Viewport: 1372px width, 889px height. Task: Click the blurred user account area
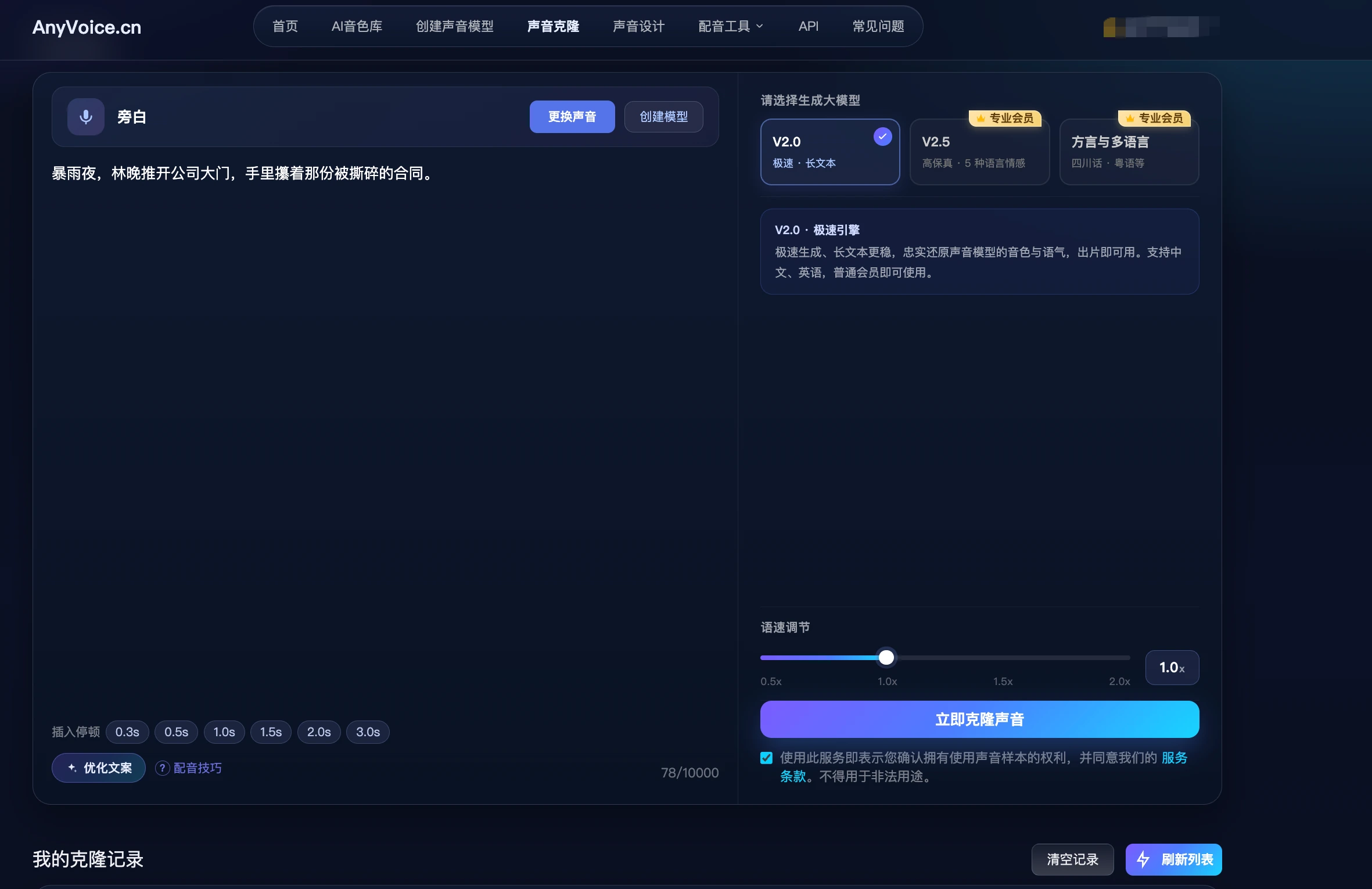(1161, 27)
